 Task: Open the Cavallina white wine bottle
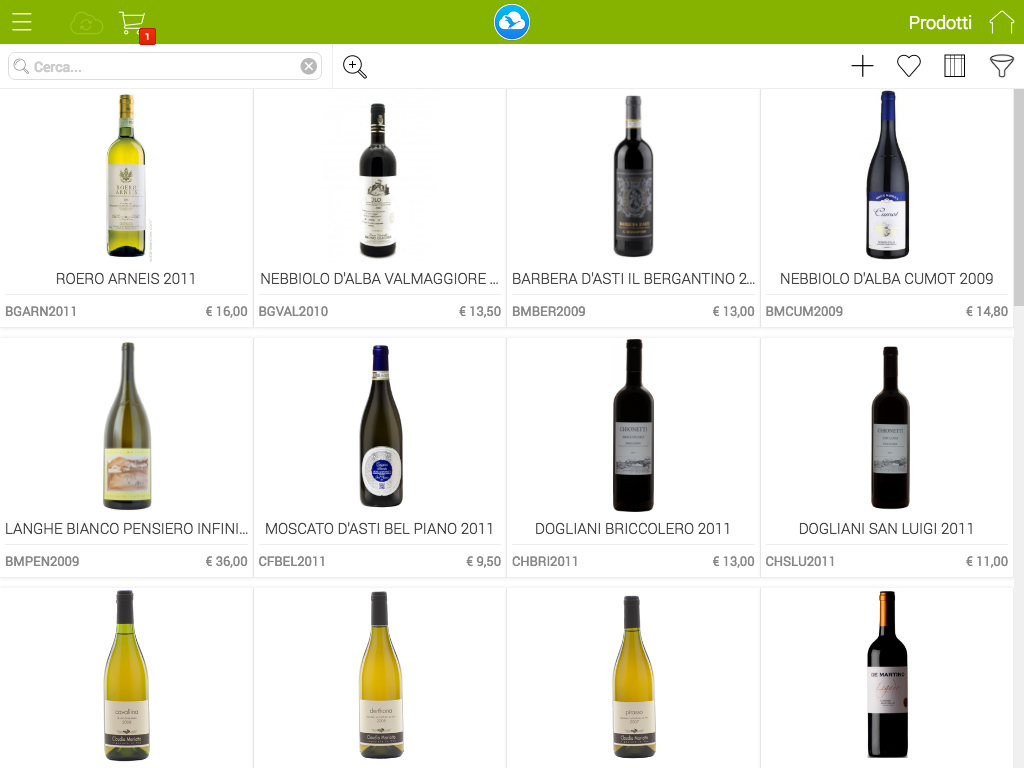[x=126, y=676]
